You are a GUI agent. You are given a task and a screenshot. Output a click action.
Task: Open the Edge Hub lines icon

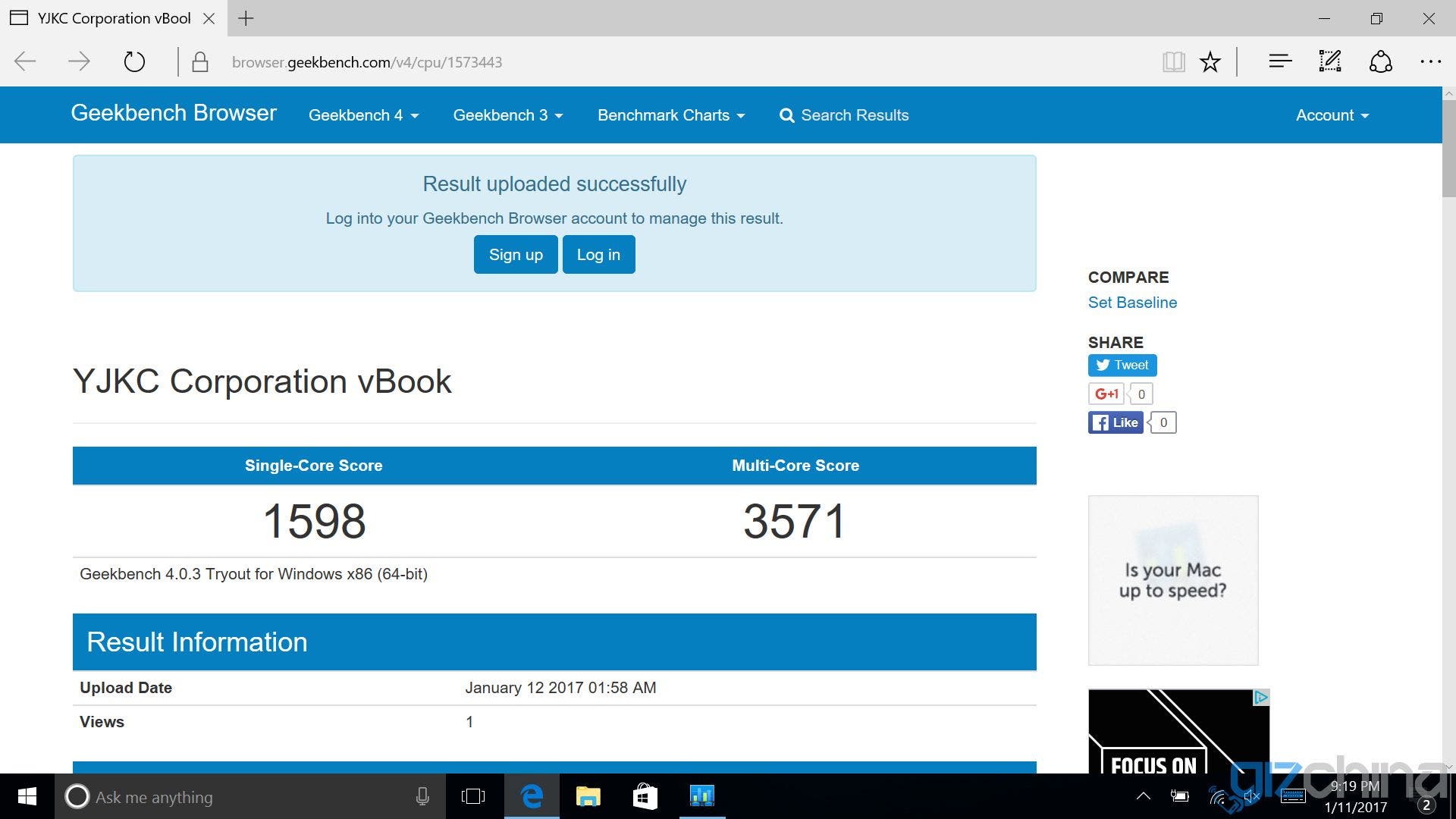(x=1280, y=61)
